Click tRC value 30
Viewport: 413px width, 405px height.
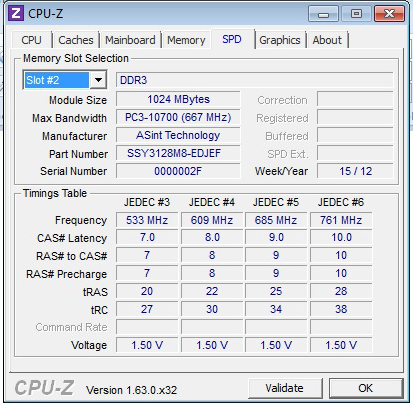tap(212, 309)
